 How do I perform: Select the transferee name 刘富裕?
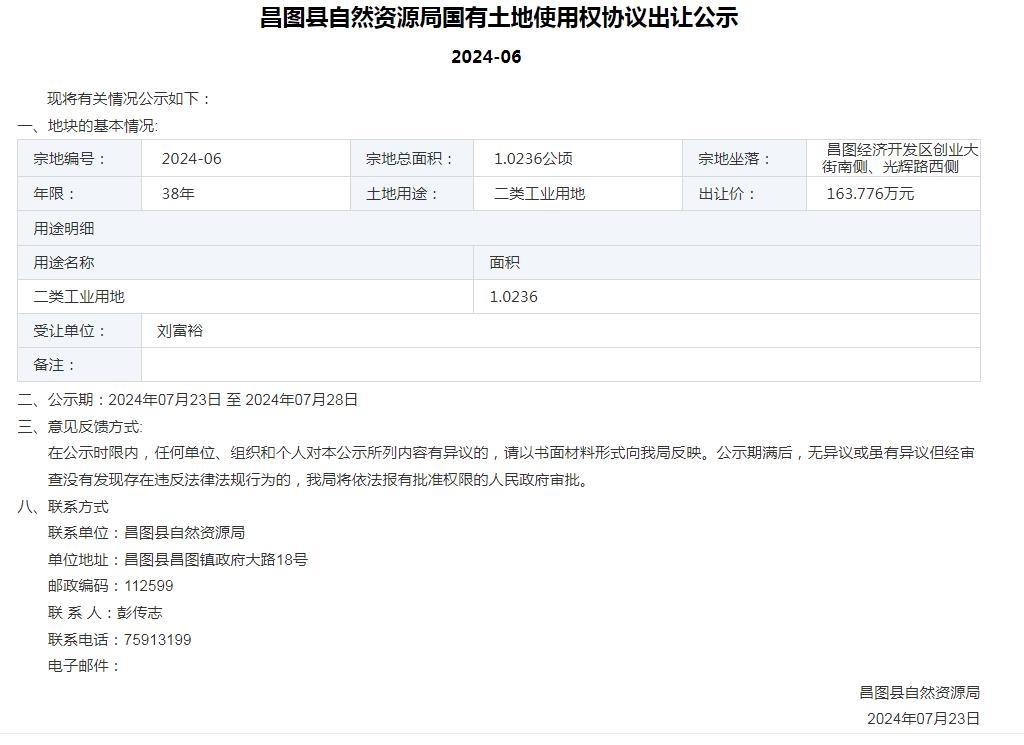[180, 331]
